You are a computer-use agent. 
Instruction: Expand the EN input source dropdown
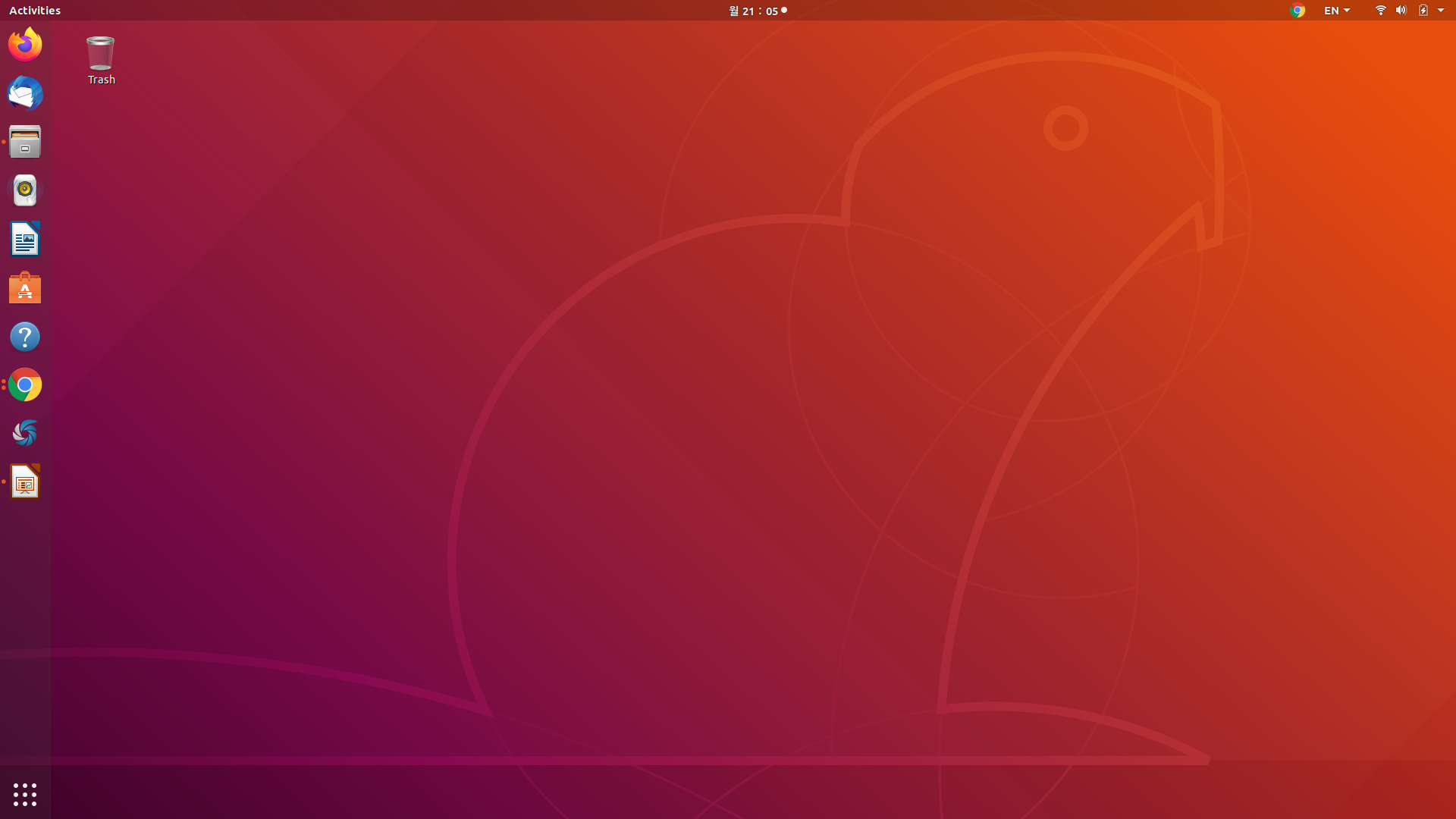[1337, 11]
